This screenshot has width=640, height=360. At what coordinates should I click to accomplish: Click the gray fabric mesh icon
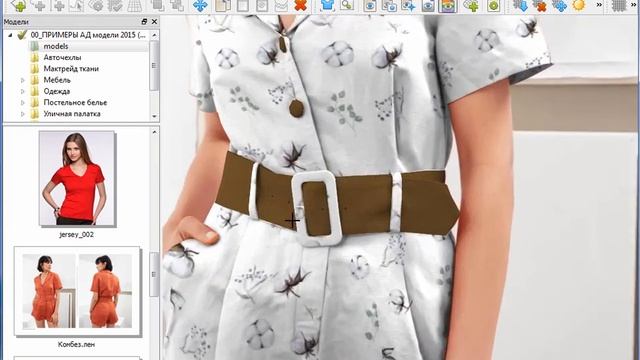[x=618, y=5]
